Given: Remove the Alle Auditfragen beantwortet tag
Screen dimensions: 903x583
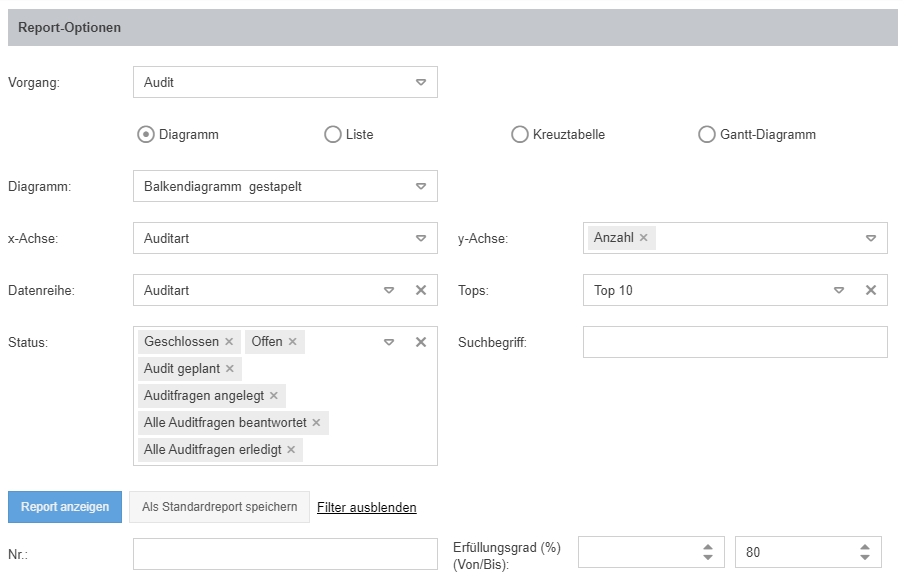Looking at the screenshot, I should (x=316, y=423).
